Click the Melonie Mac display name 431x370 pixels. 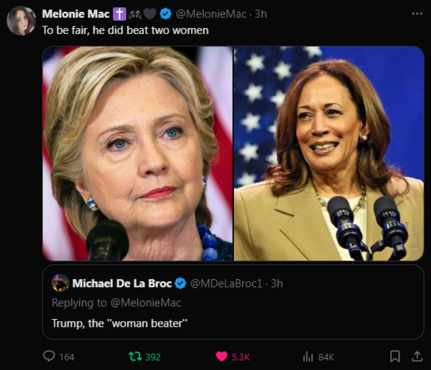(76, 14)
